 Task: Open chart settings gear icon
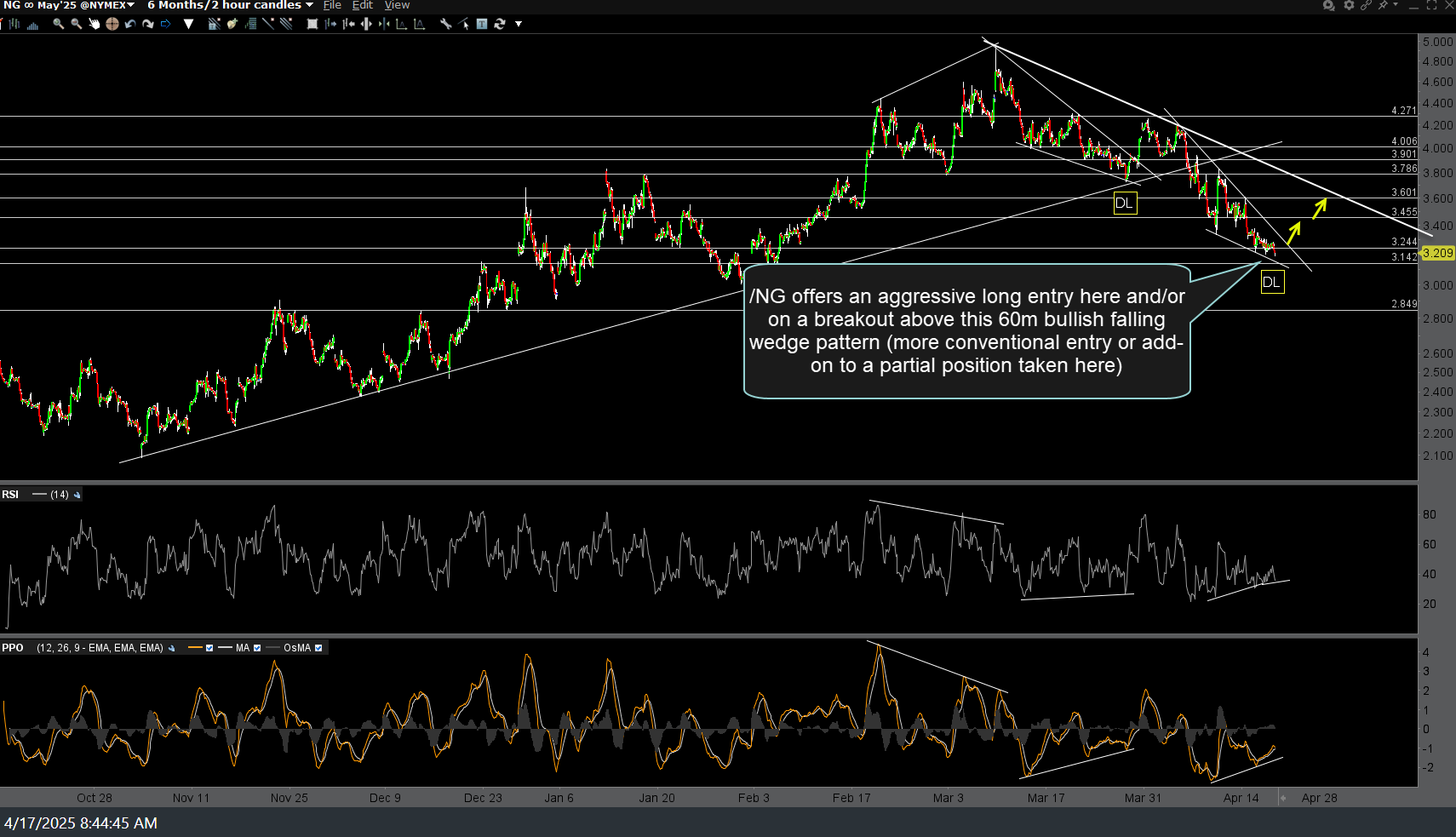[1348, 5]
